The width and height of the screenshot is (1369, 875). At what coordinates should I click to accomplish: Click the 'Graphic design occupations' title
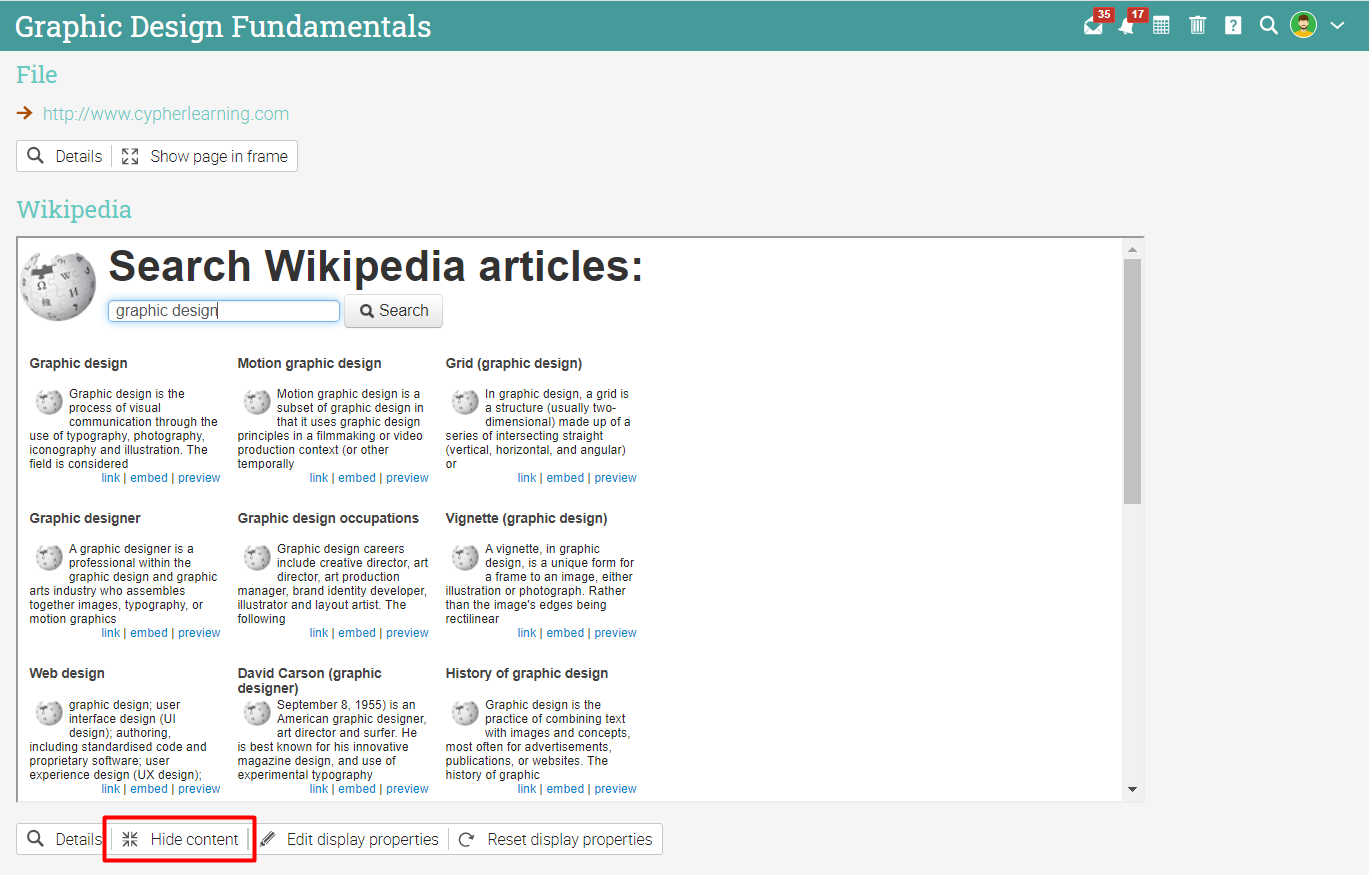tap(328, 518)
